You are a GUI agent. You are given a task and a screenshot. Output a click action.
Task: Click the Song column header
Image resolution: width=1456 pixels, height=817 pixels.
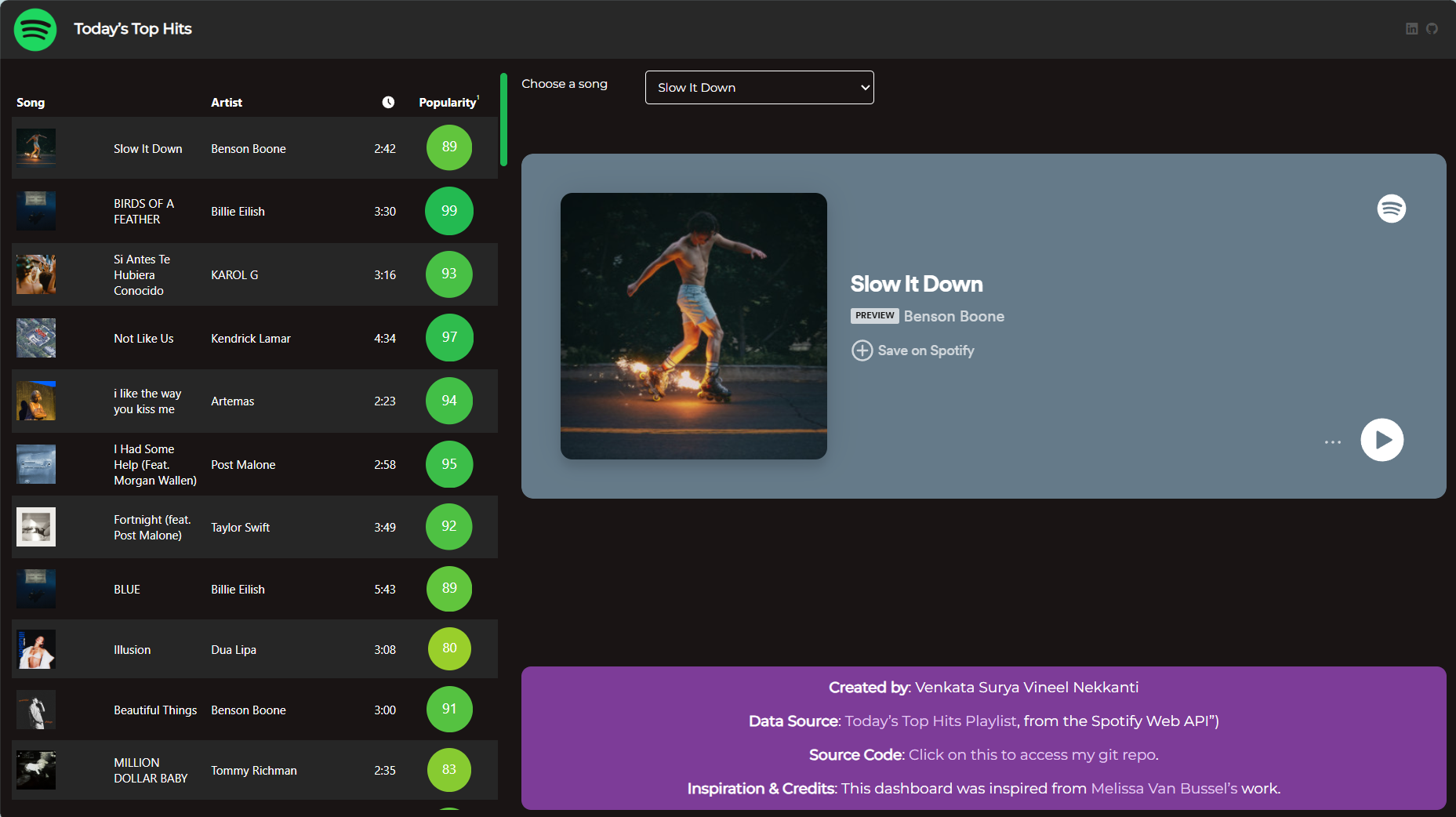point(31,103)
